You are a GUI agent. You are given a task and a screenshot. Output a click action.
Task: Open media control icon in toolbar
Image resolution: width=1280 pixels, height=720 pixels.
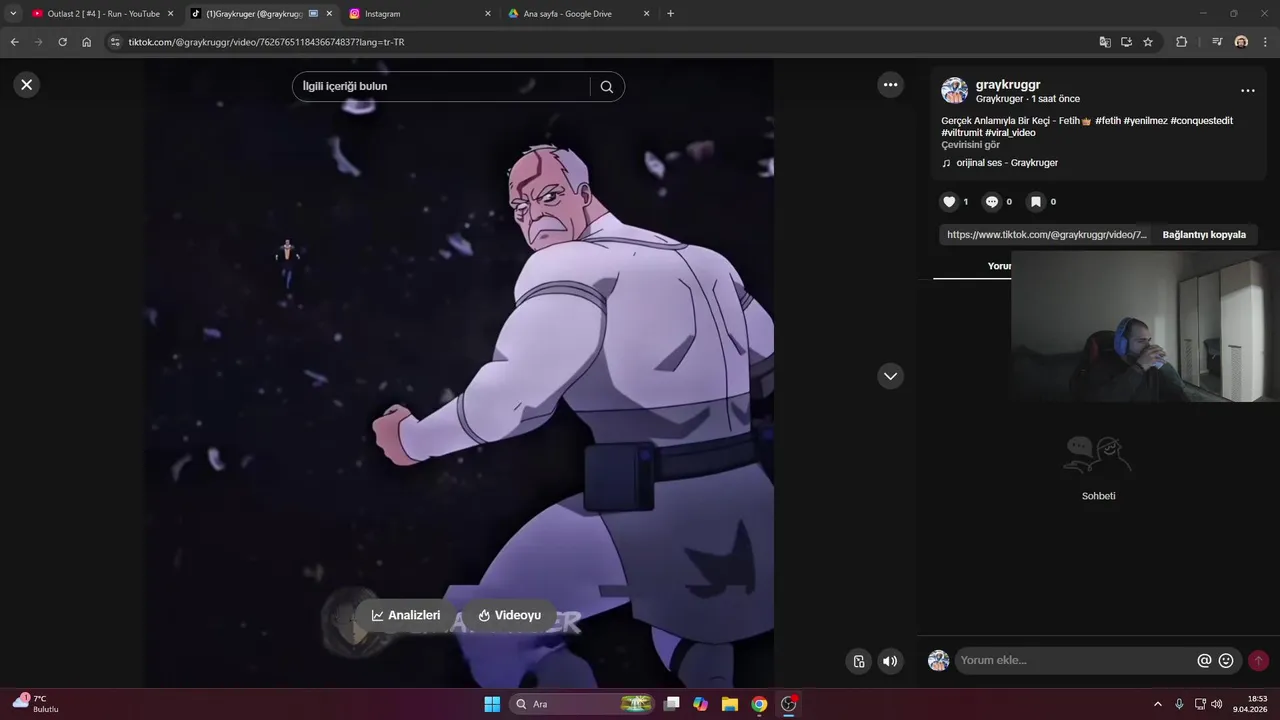(1217, 42)
